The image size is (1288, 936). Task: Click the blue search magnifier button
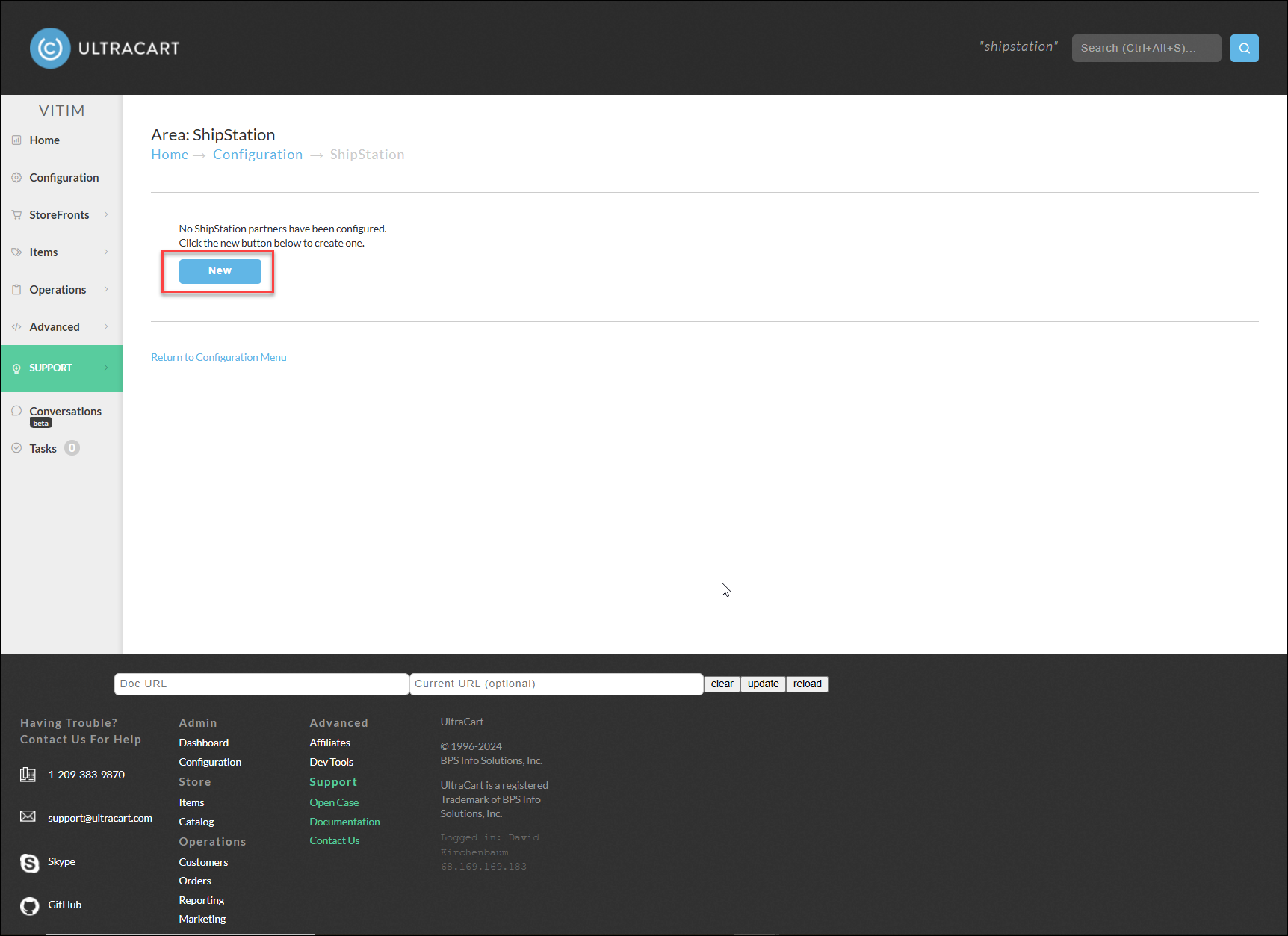point(1244,48)
